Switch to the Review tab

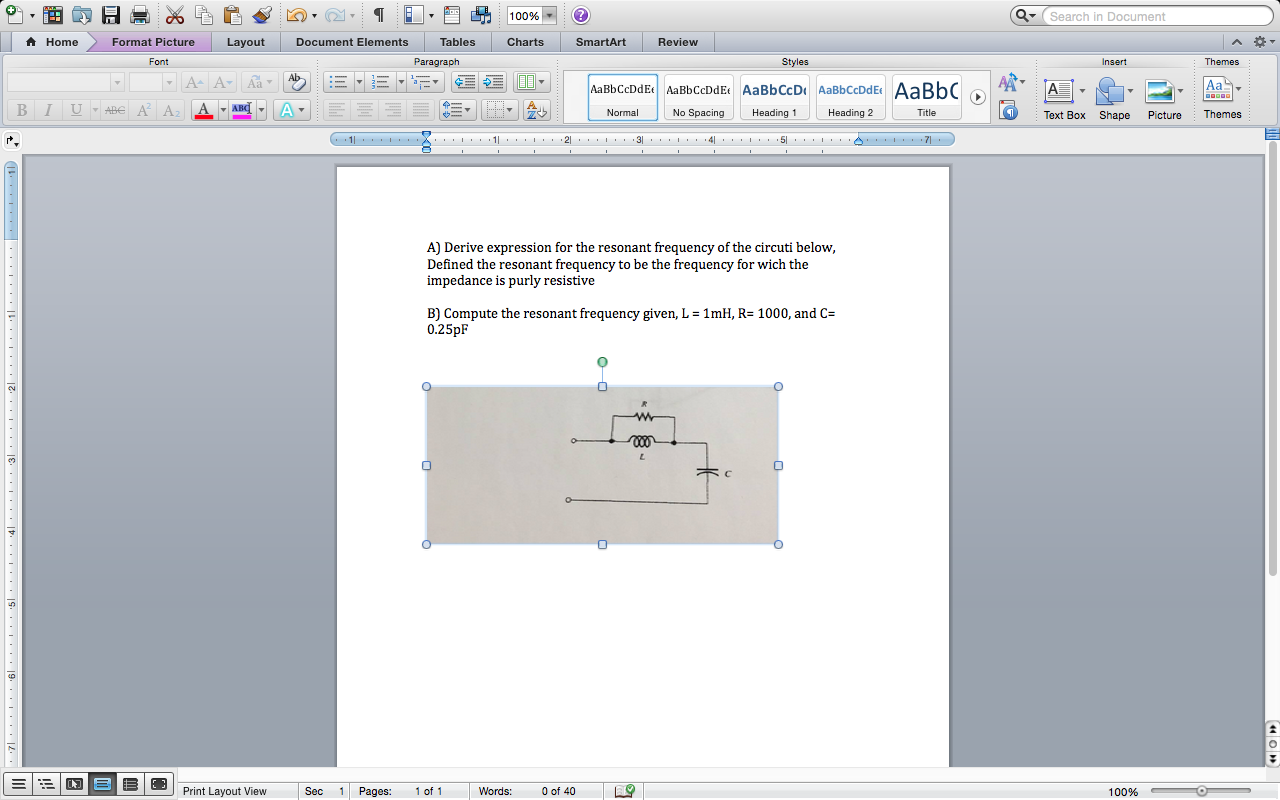click(x=677, y=42)
